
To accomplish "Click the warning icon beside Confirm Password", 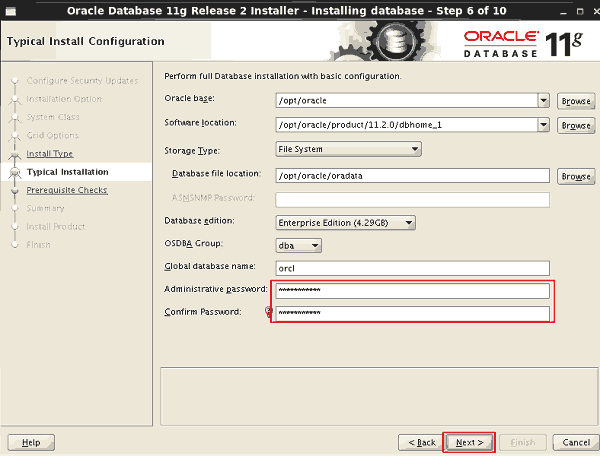I will point(269,312).
